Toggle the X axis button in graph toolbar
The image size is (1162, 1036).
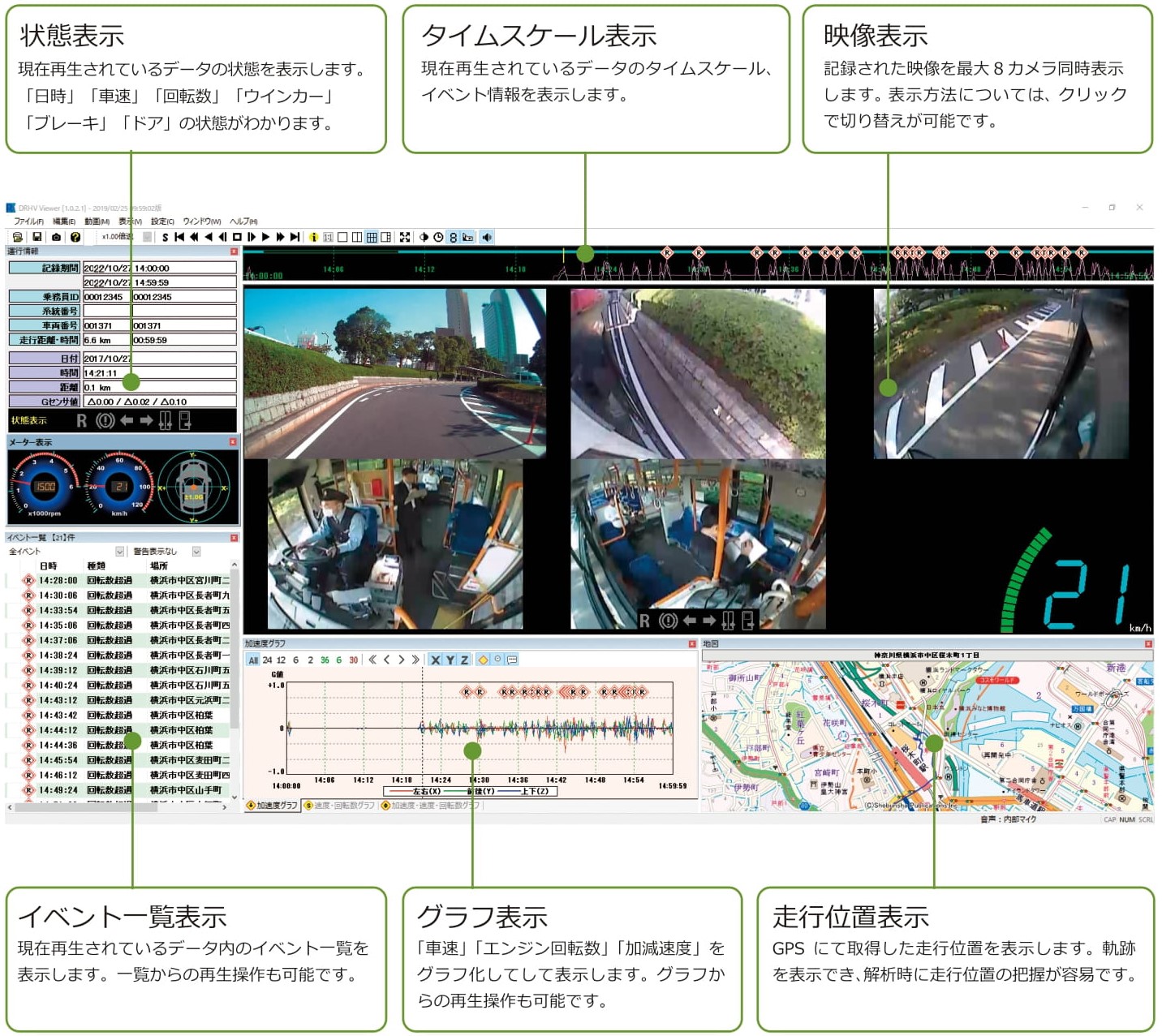pyautogui.click(x=436, y=660)
